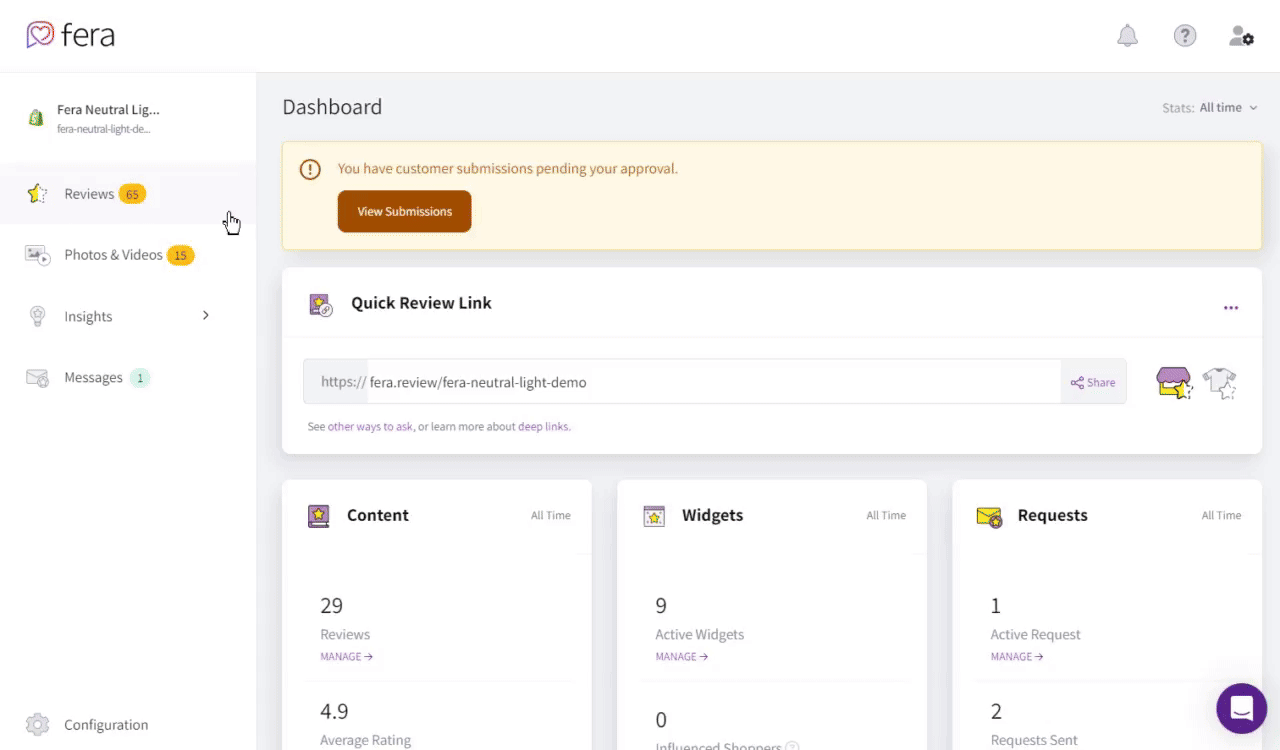Click the review link URL field
1280x750 pixels.
pos(712,382)
